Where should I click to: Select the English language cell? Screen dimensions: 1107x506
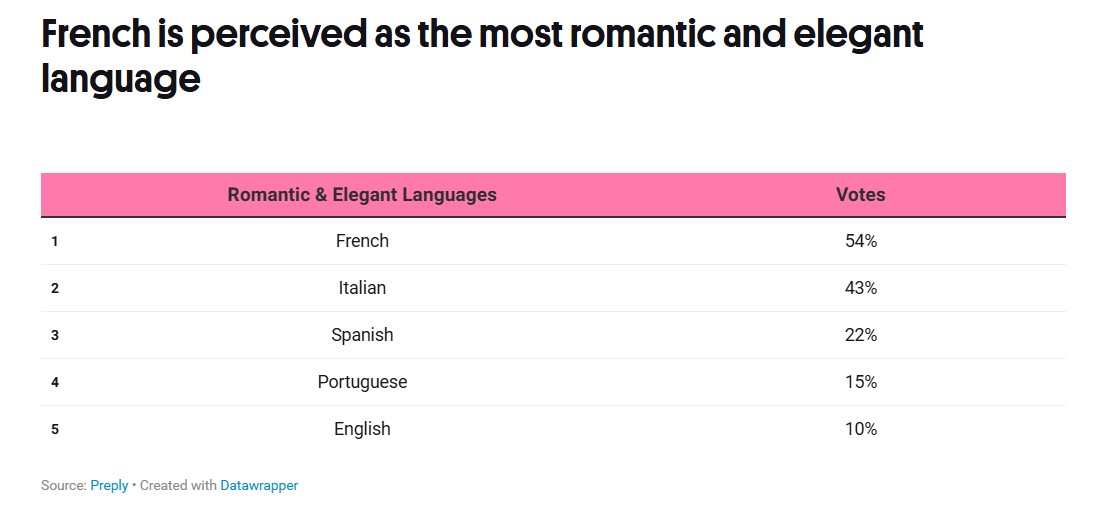point(362,429)
